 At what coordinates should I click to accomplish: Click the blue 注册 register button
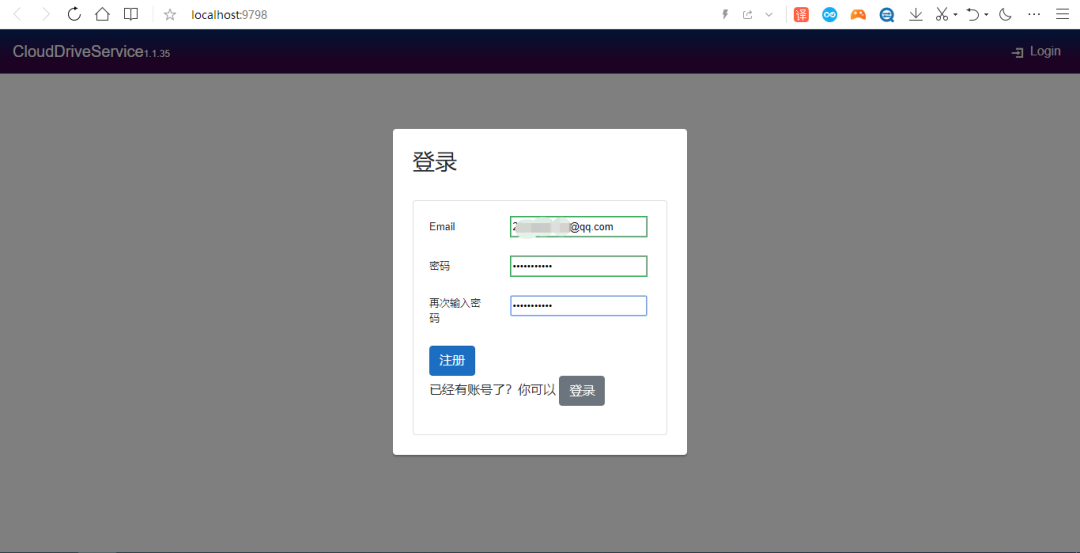click(x=451, y=360)
